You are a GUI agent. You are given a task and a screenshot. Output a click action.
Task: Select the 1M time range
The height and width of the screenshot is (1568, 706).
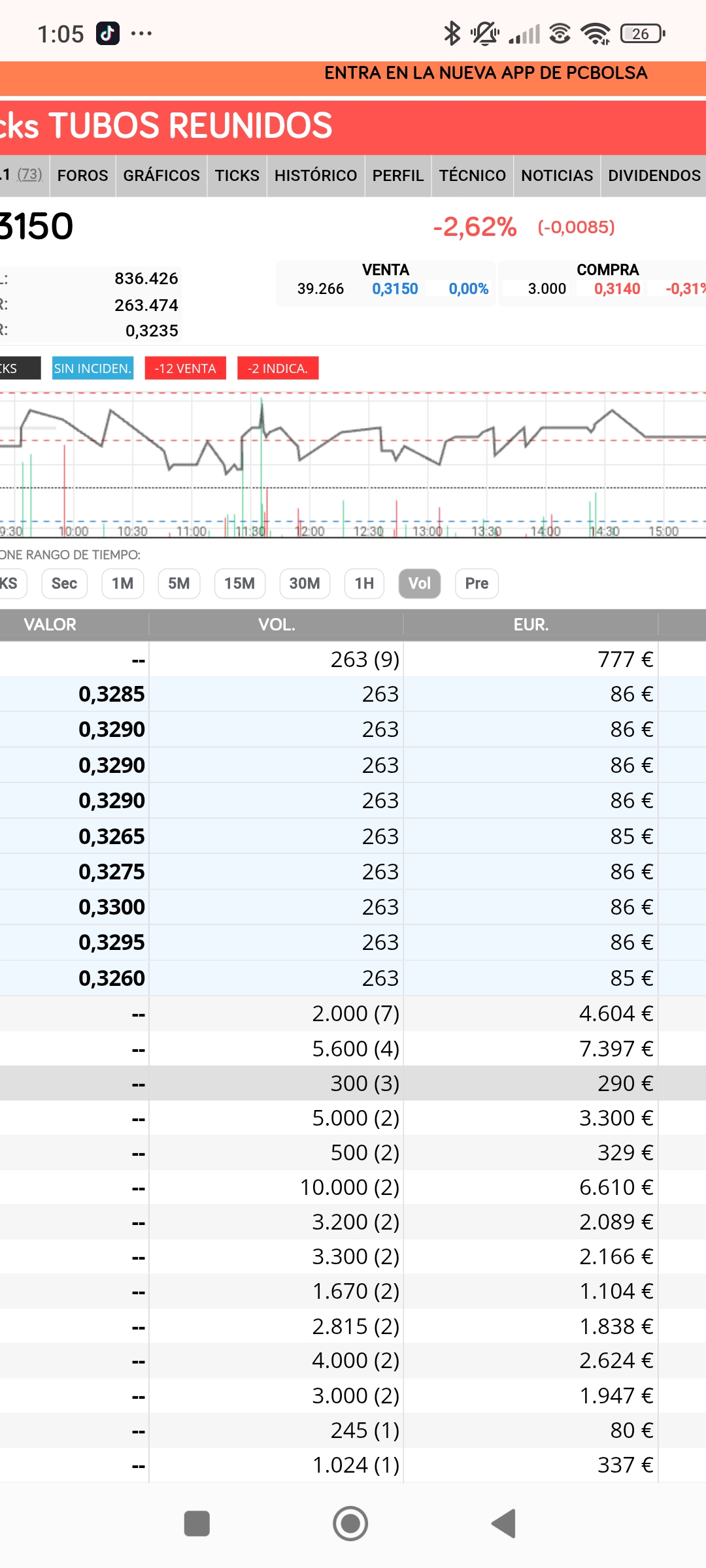[122, 583]
